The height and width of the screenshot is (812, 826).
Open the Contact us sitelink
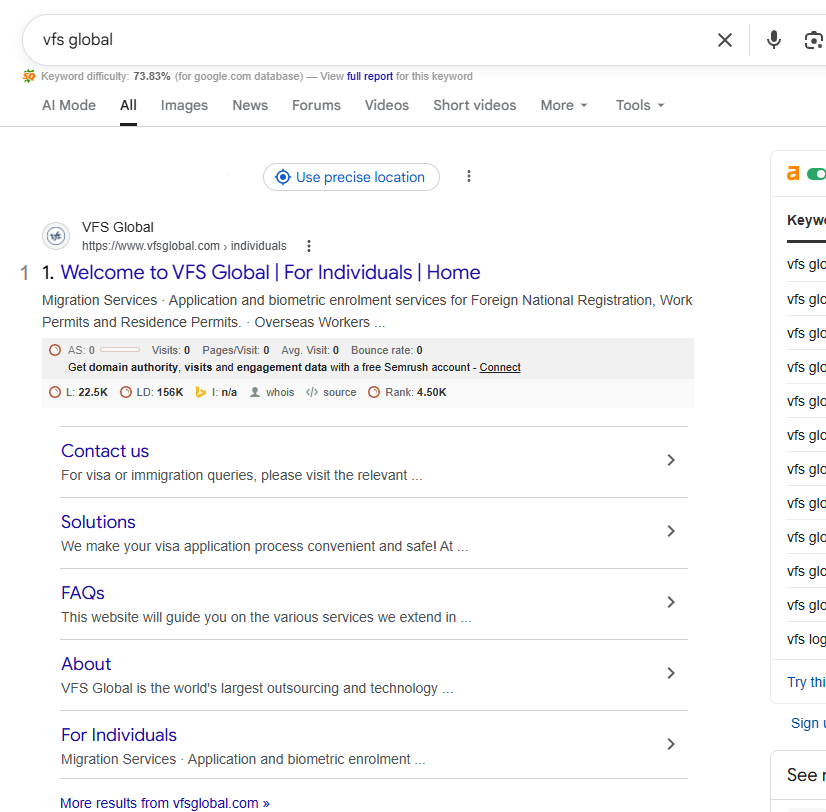[105, 451]
